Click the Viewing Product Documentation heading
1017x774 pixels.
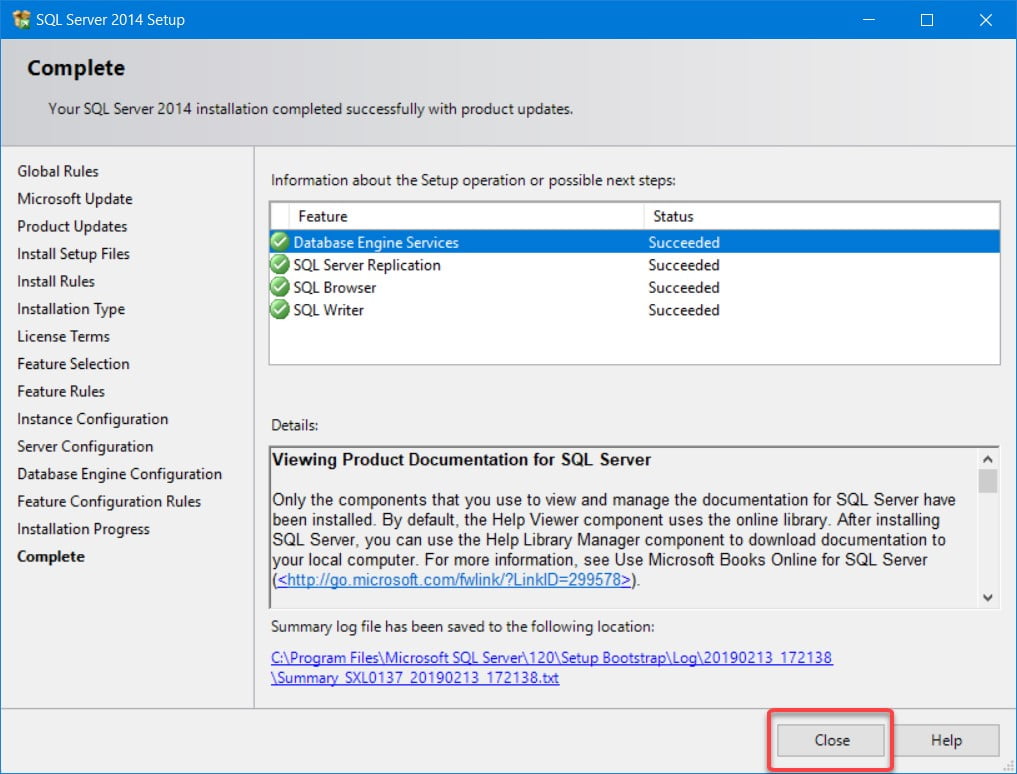[x=461, y=459]
